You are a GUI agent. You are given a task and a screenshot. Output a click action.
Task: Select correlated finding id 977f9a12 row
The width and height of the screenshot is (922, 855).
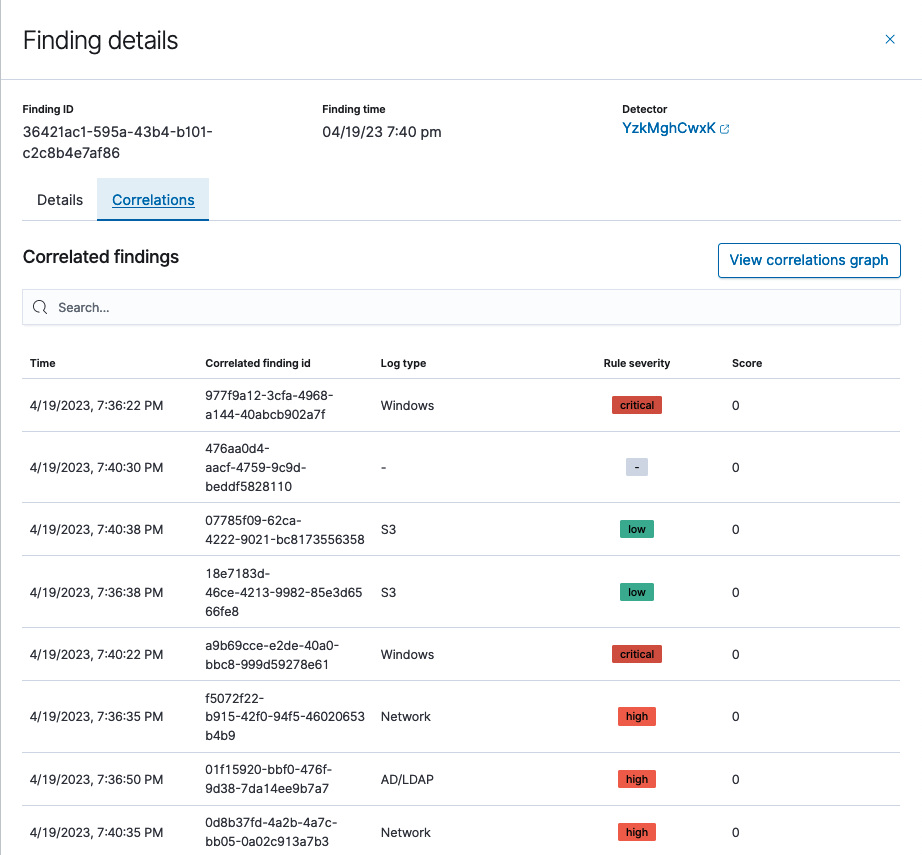[268, 405]
